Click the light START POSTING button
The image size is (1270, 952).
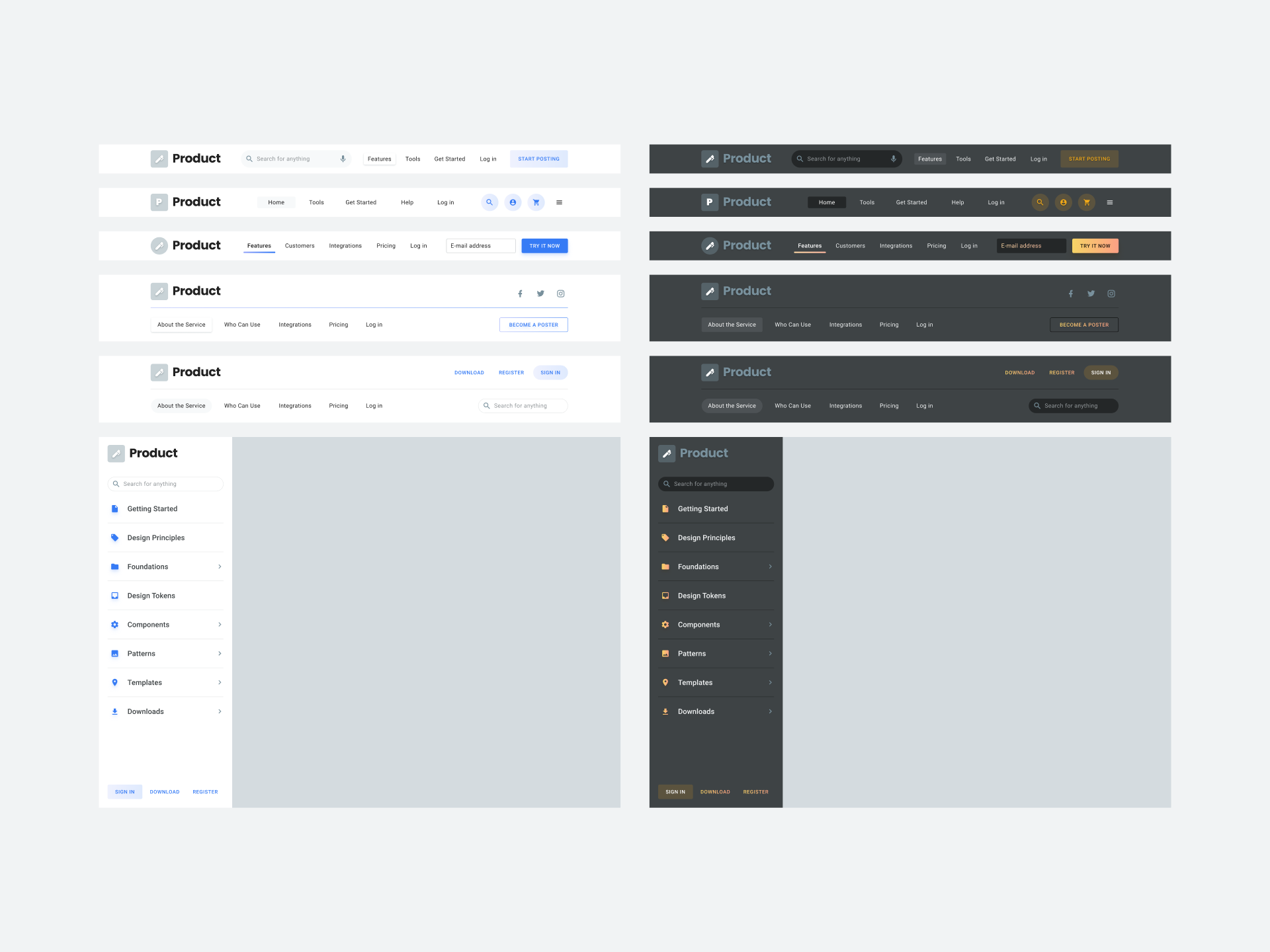click(539, 159)
